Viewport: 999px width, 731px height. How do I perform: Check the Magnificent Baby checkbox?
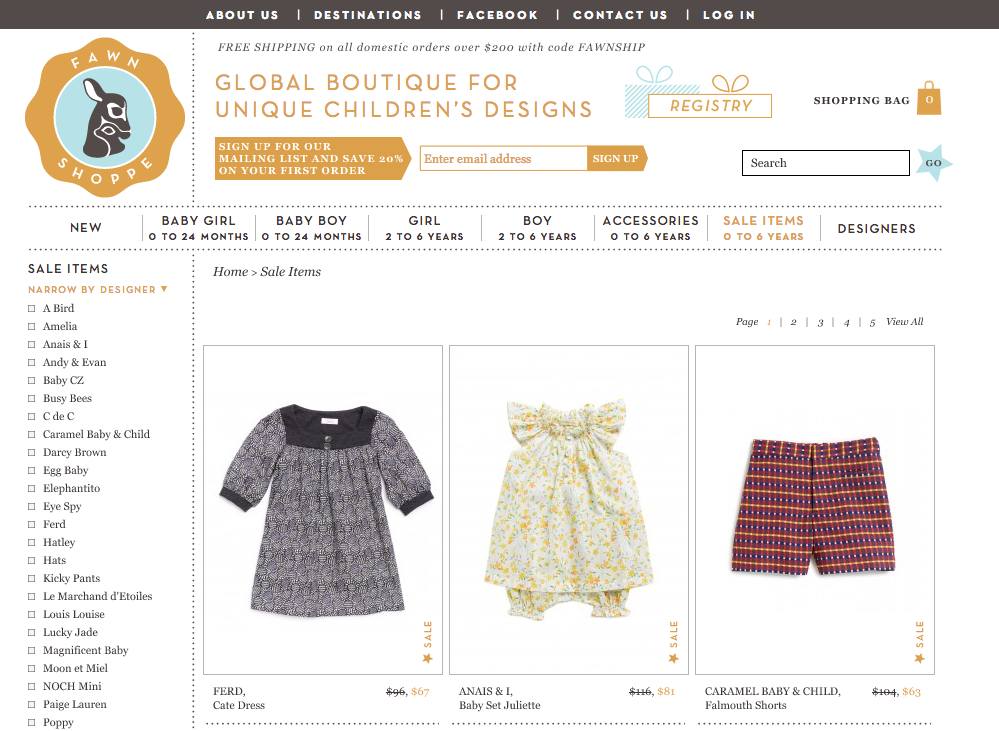coord(31,651)
